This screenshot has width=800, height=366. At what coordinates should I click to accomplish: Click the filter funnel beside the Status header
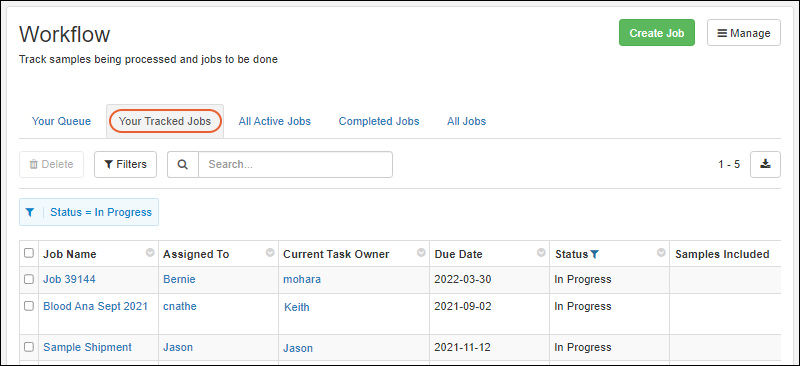click(594, 254)
